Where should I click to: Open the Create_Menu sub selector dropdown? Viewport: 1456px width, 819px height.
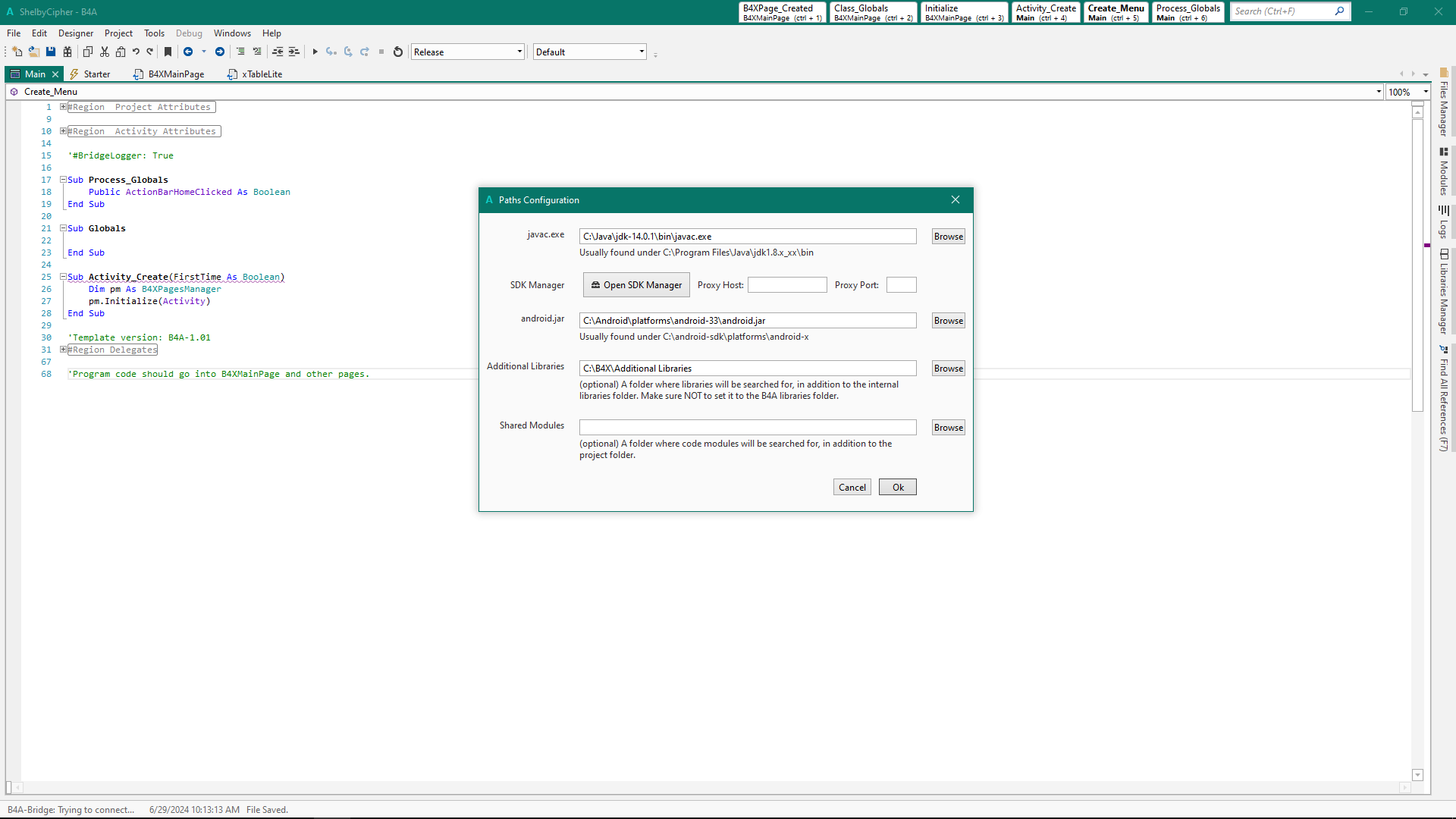point(1378,92)
